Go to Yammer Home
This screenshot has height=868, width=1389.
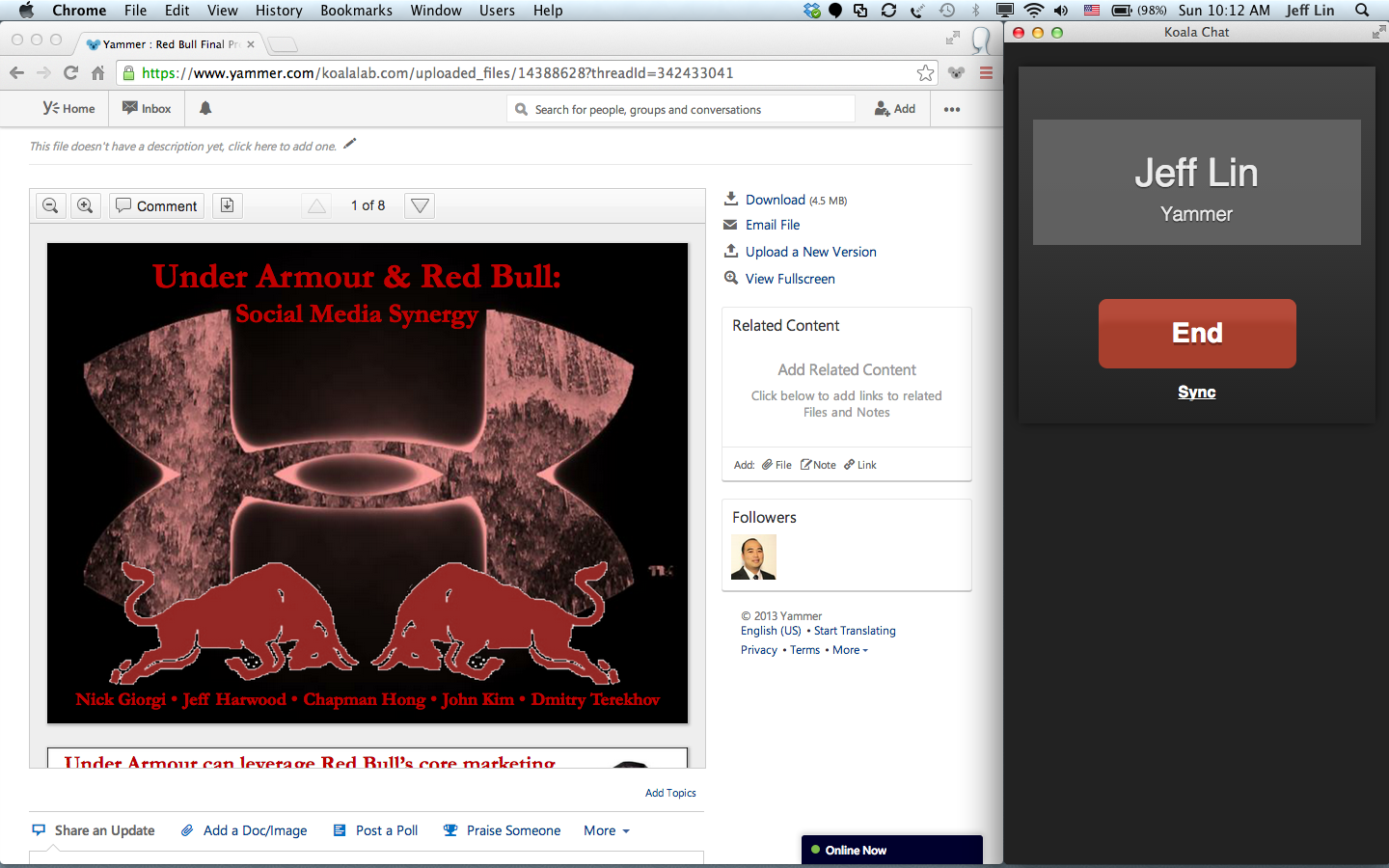(68, 109)
